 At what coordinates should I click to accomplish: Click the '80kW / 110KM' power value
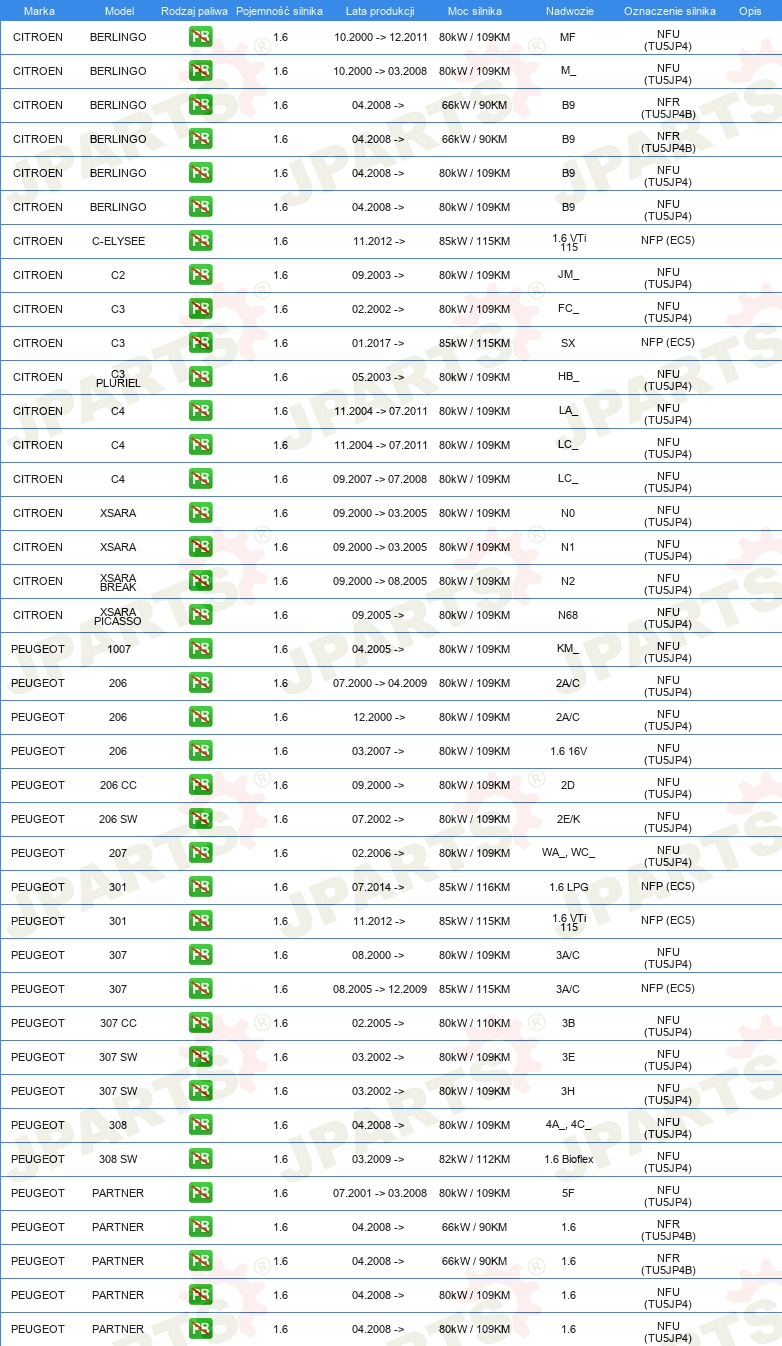tap(475, 1023)
